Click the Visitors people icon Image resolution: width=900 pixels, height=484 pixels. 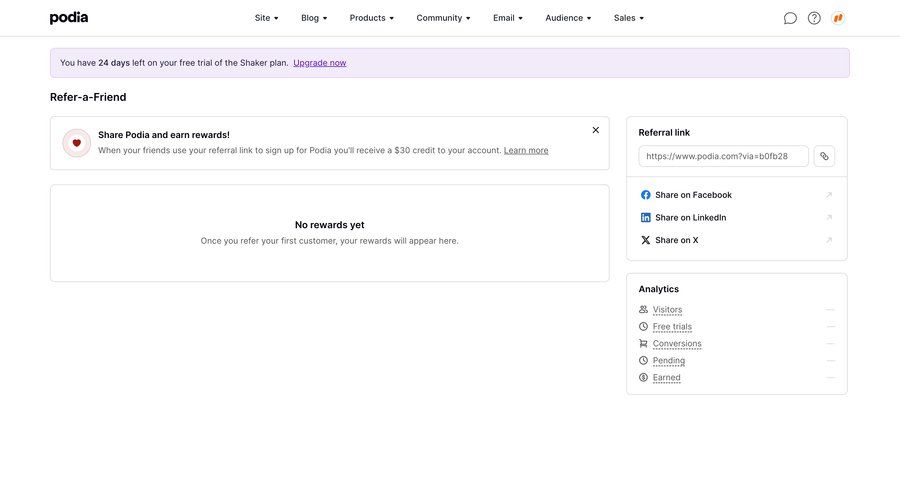[x=643, y=309]
